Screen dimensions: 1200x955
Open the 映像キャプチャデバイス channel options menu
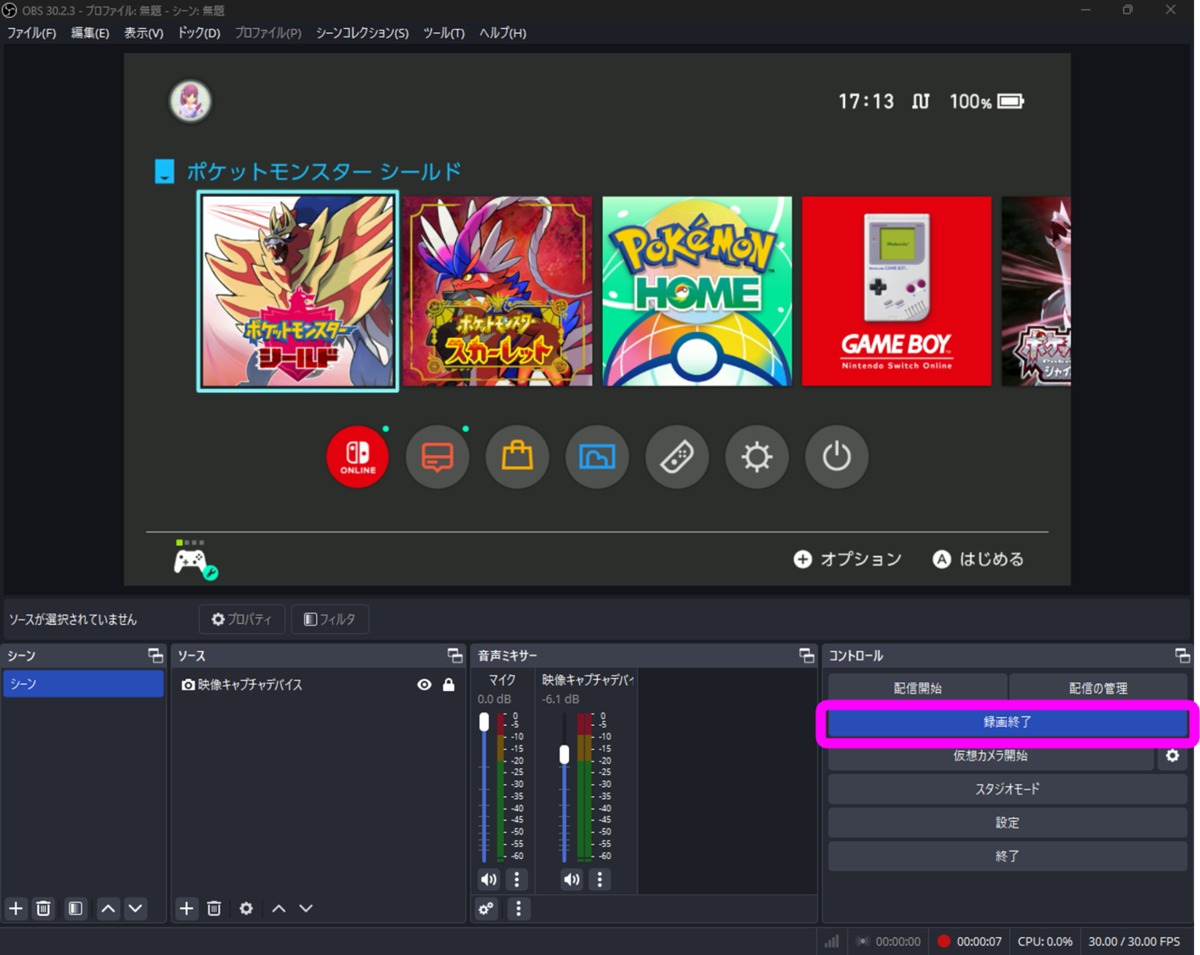pos(599,880)
